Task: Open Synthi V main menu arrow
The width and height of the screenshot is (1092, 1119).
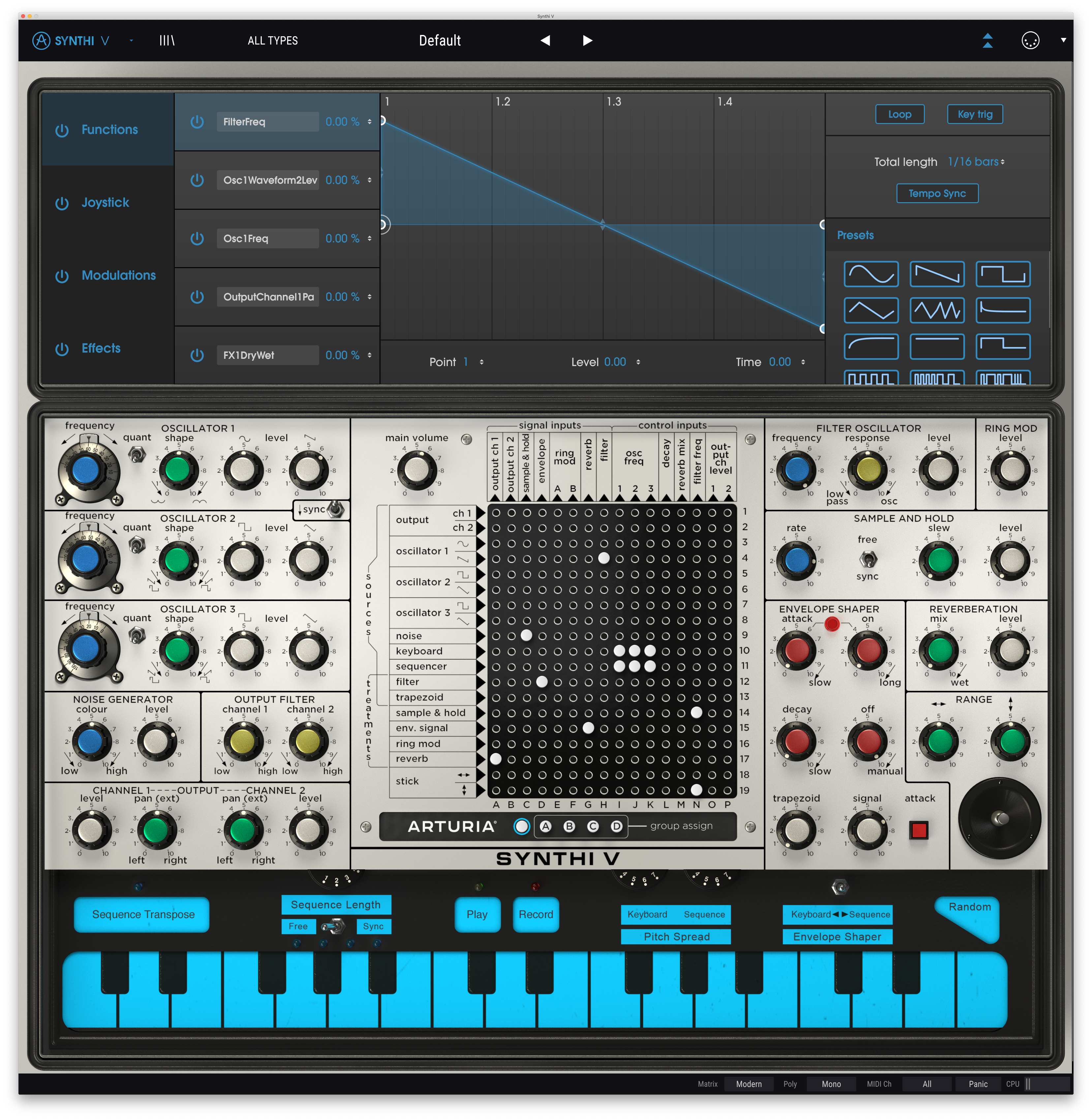Action: click(x=131, y=41)
